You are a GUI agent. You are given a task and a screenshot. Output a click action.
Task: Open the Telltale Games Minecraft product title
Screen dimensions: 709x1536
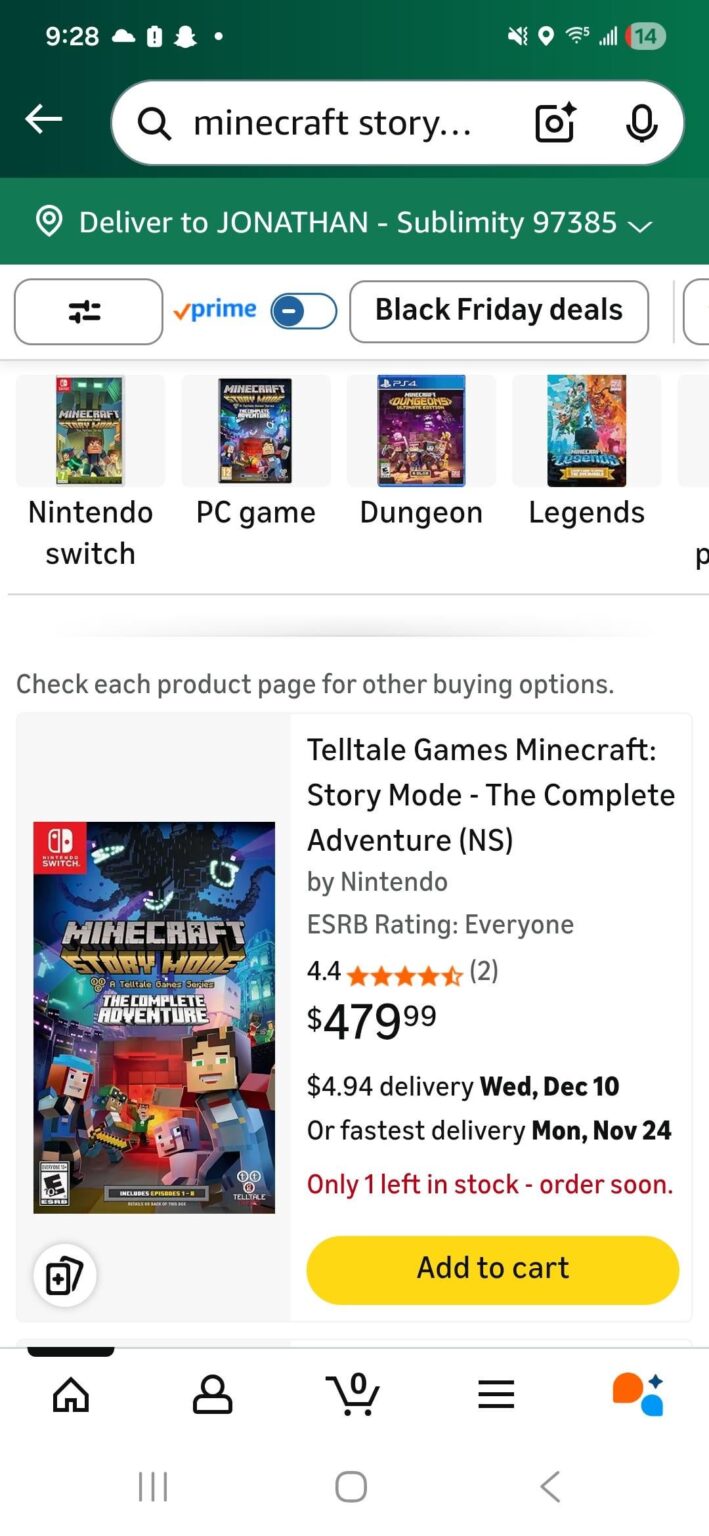tap(490, 794)
